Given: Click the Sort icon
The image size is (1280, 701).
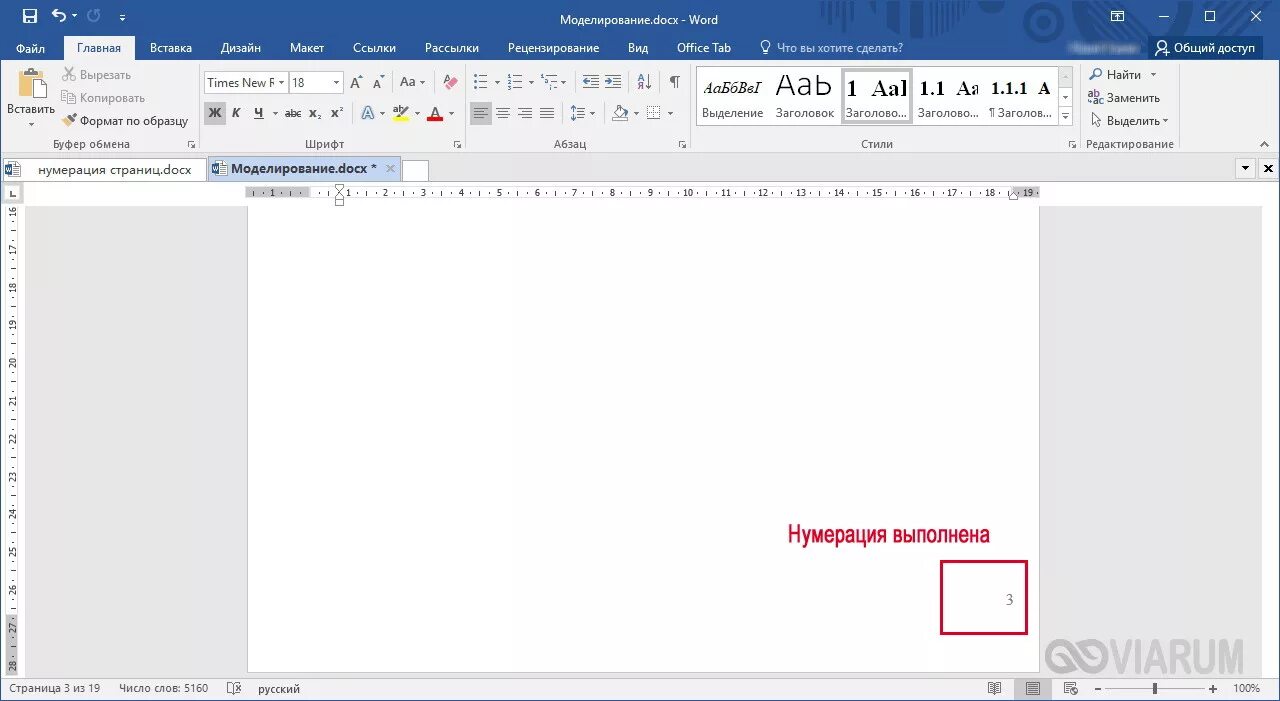Looking at the screenshot, I should (x=645, y=83).
